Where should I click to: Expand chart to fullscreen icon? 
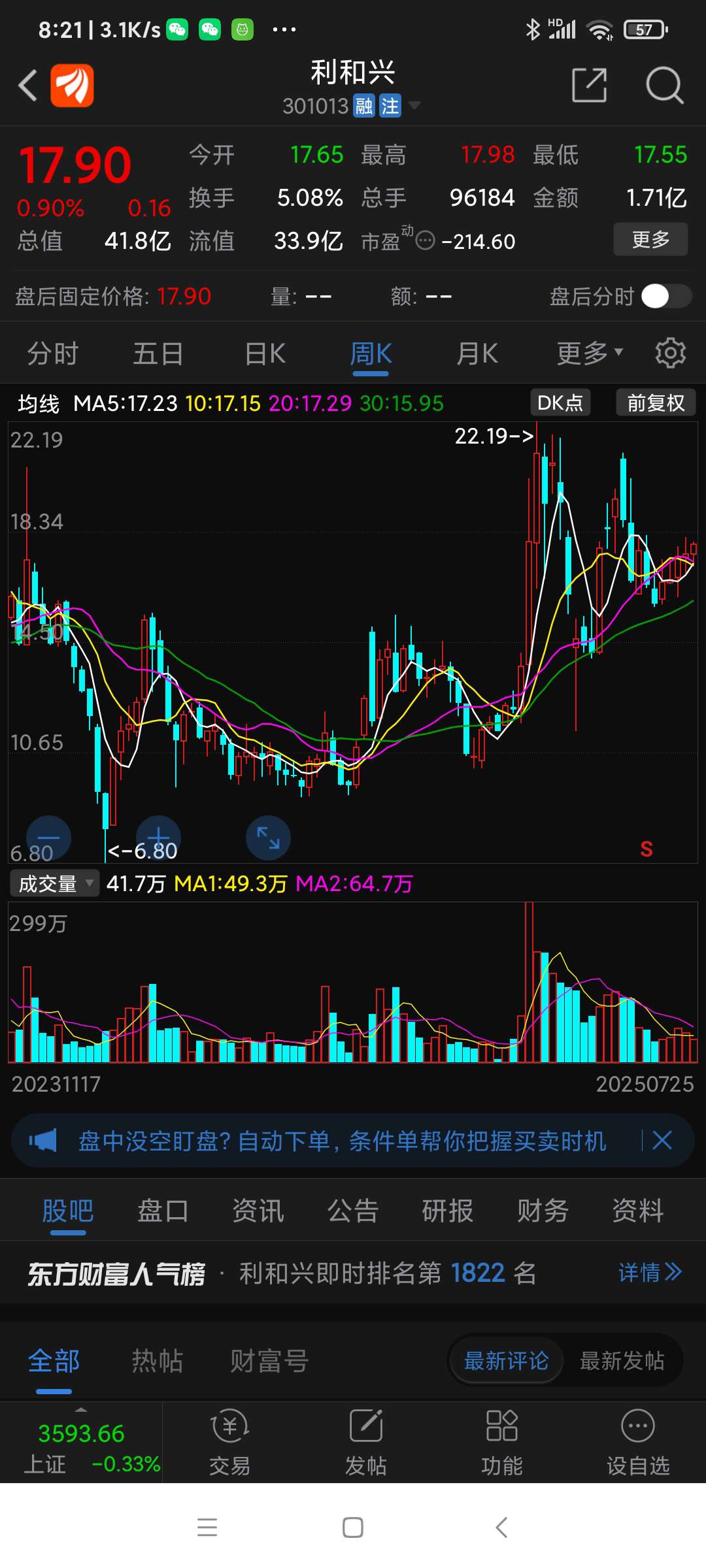pyautogui.click(x=268, y=838)
